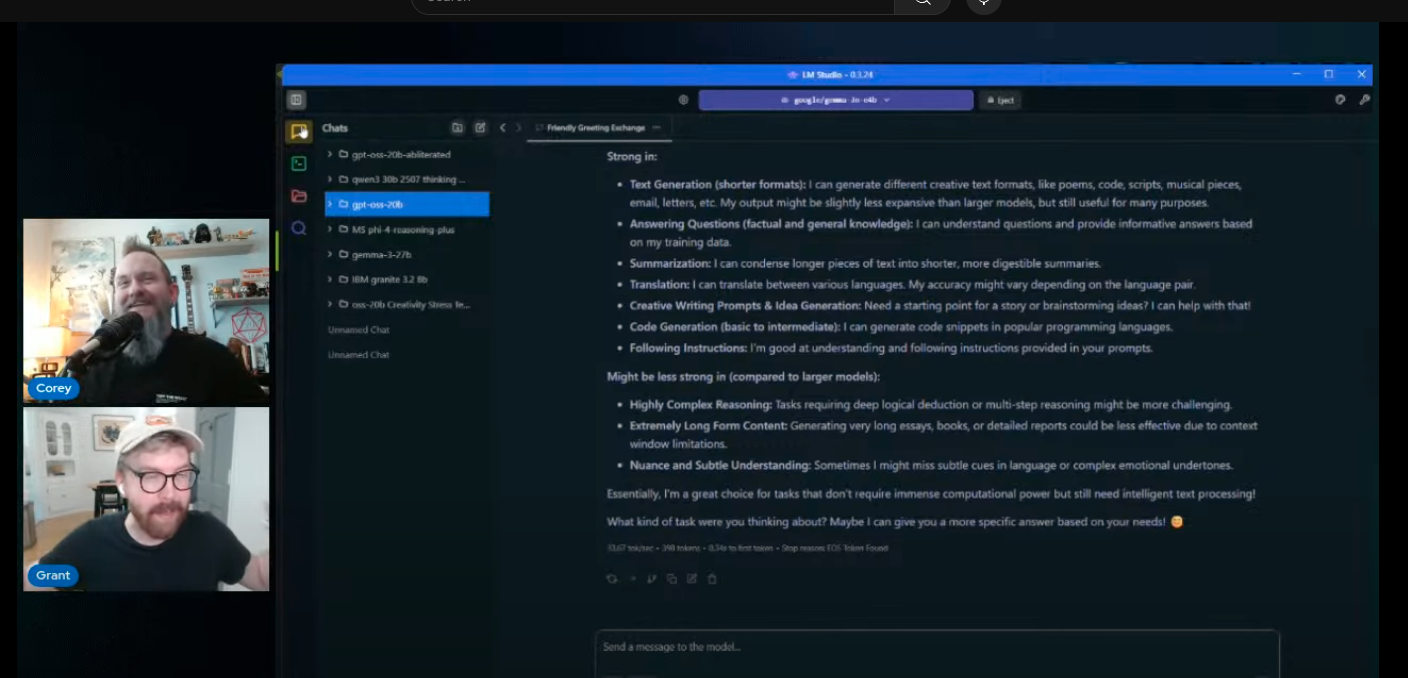Open the loaded model selector dropdown
Screen dimensions: 1408x678
coord(836,100)
